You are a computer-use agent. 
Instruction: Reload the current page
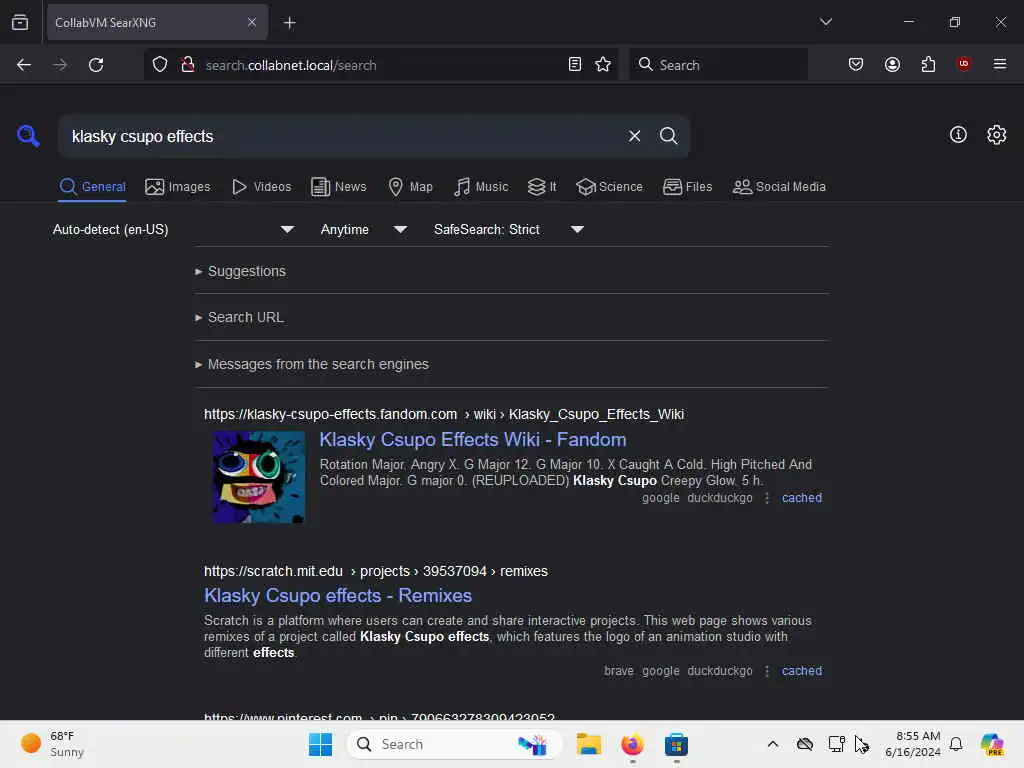[x=96, y=65]
